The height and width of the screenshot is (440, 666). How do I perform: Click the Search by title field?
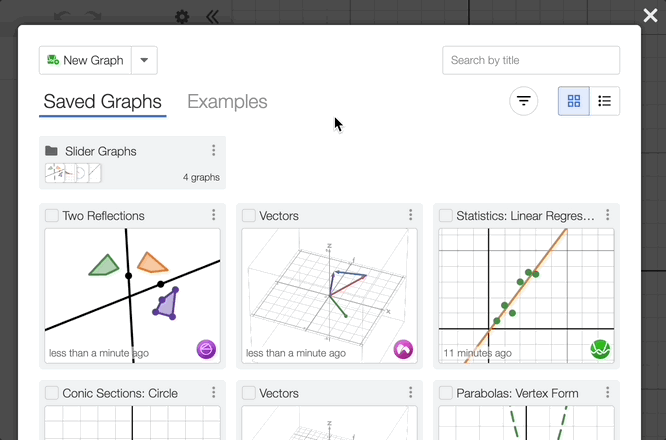531,60
